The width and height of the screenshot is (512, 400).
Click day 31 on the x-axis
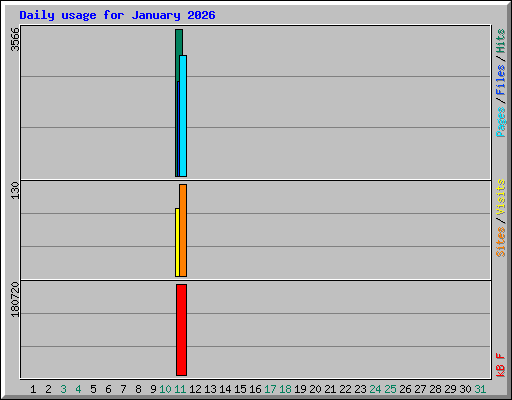pos(480,389)
